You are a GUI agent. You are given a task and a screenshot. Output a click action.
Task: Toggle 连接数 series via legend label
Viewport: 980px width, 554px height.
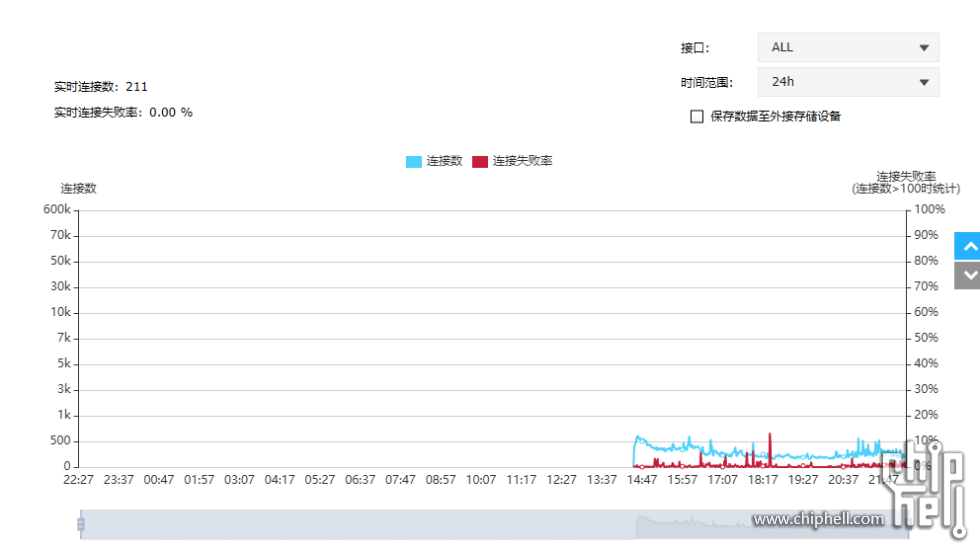tap(444, 161)
